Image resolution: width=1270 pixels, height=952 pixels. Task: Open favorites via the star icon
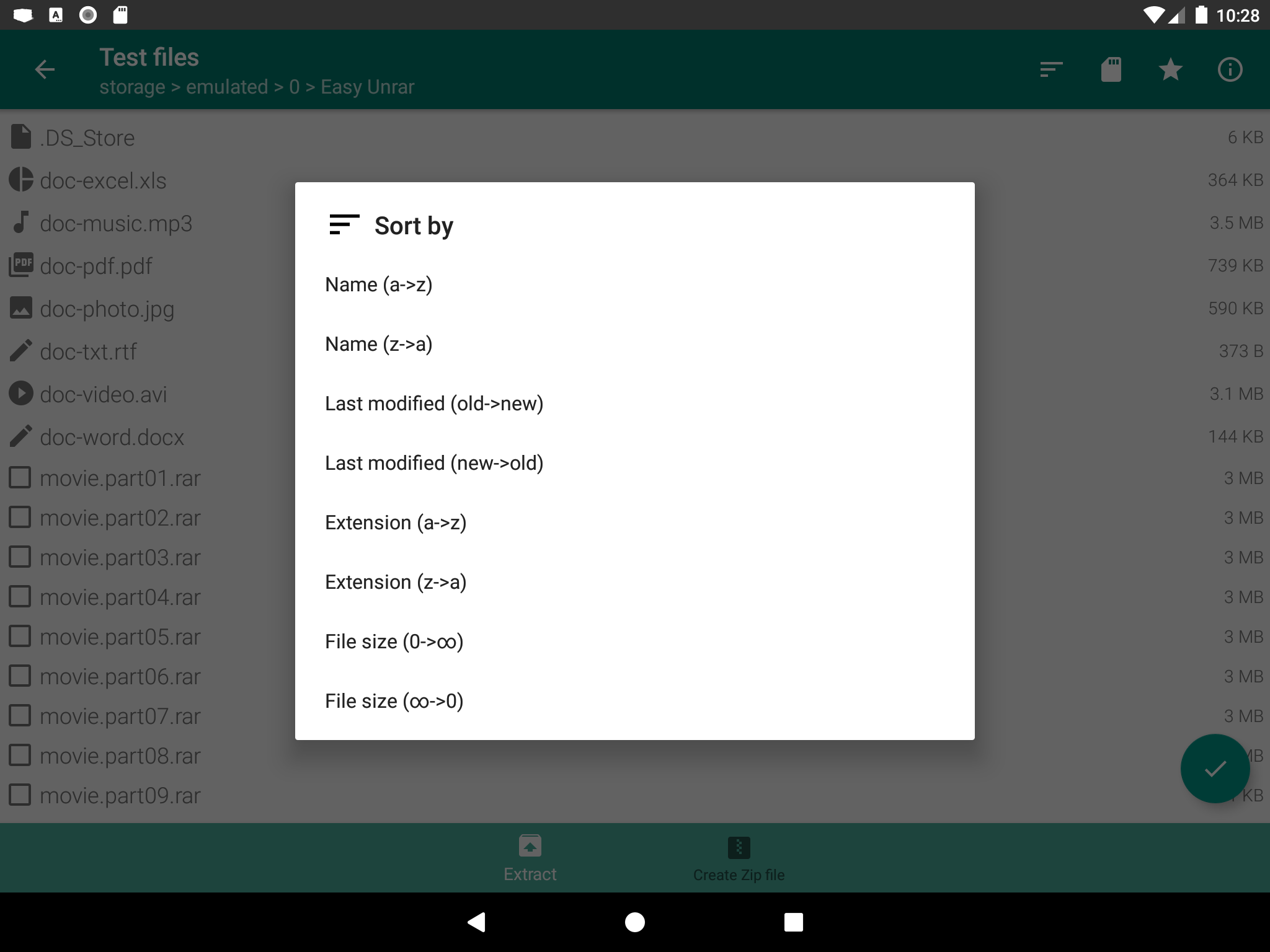[x=1170, y=69]
